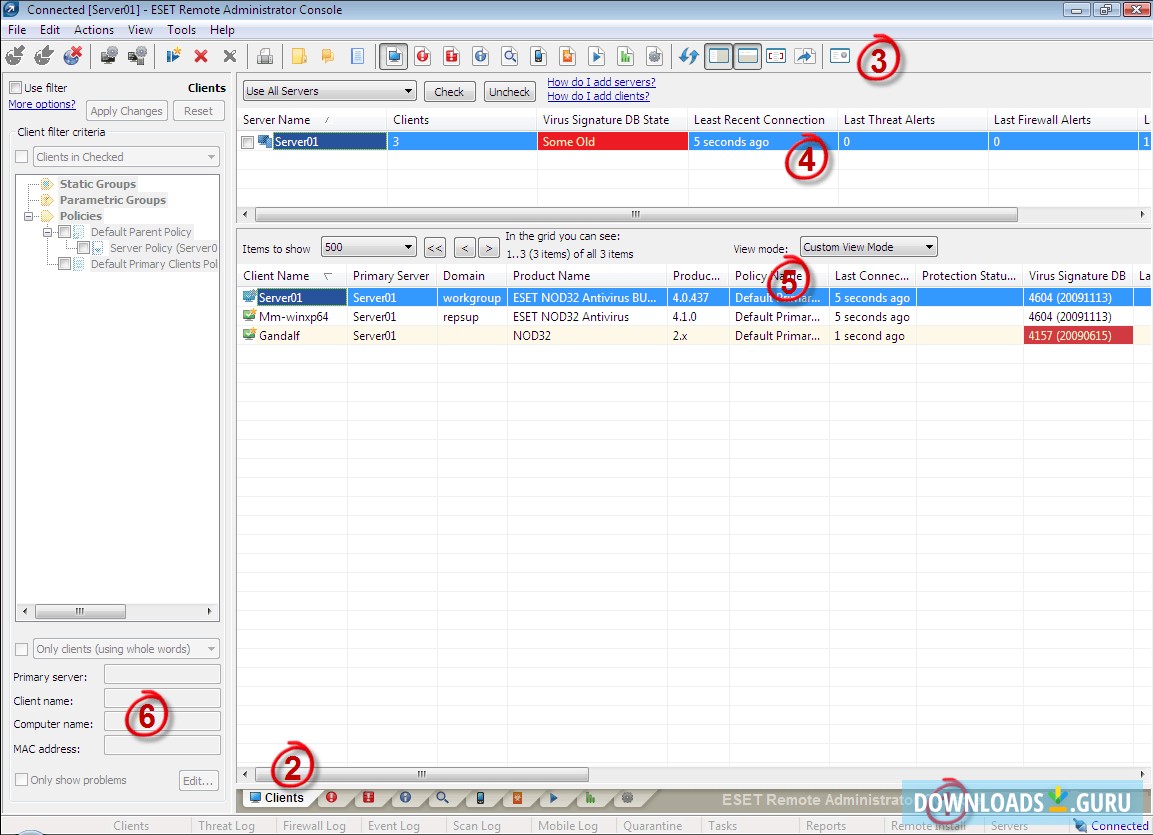The height and width of the screenshot is (835, 1153).
Task: Click the refresh icon with blue arrows
Action: [x=689, y=57]
